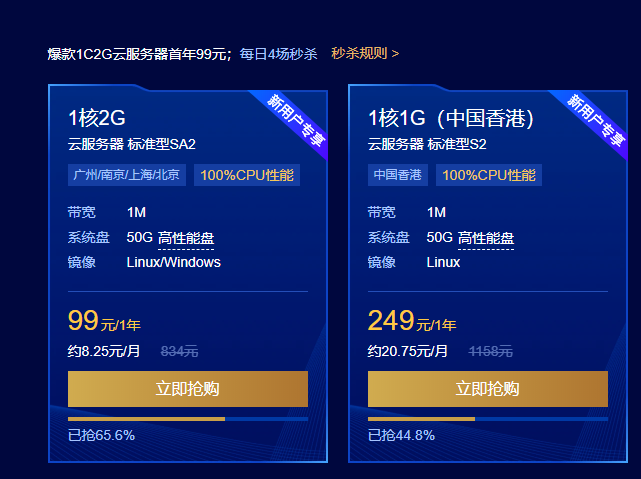
Task: Open the 秒杀规则 link
Action: (x=365, y=53)
